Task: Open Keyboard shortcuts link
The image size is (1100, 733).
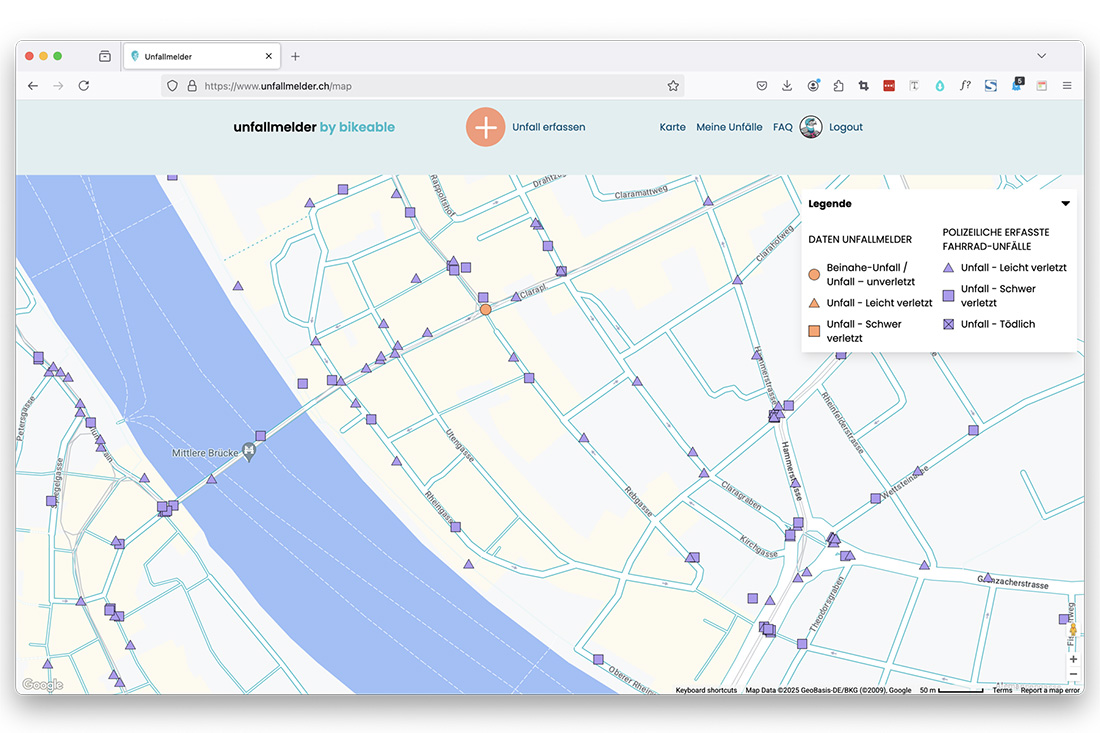Action: (706, 690)
